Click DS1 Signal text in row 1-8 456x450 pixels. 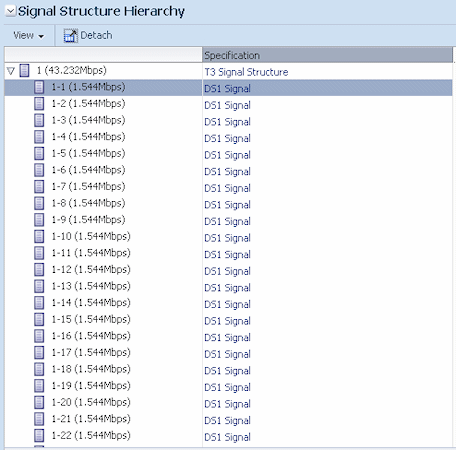tap(227, 205)
